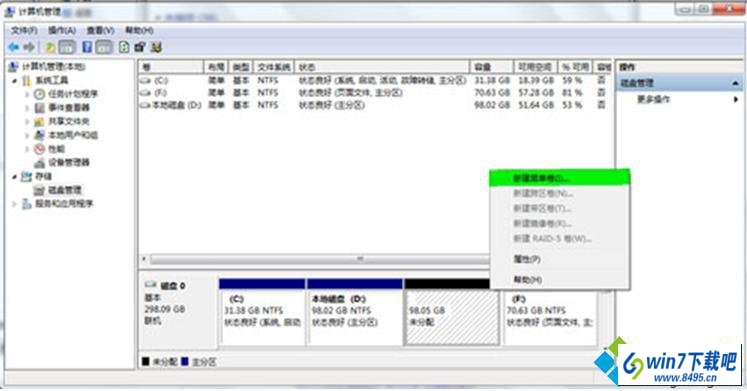Select the 性能 performance icon
747x391 pixels.
point(40,149)
